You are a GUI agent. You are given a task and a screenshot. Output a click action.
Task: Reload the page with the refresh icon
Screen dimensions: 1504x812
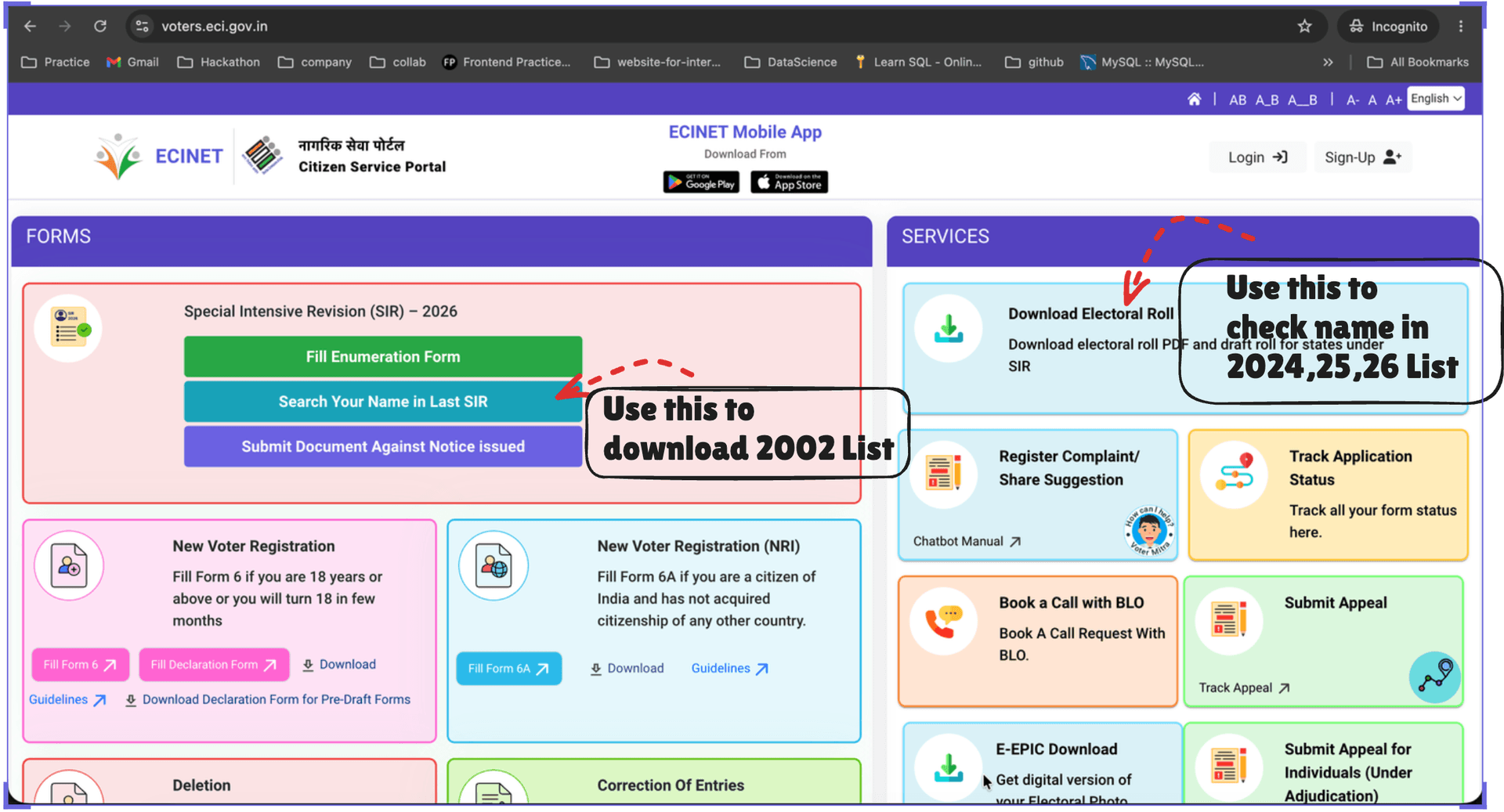pos(100,26)
